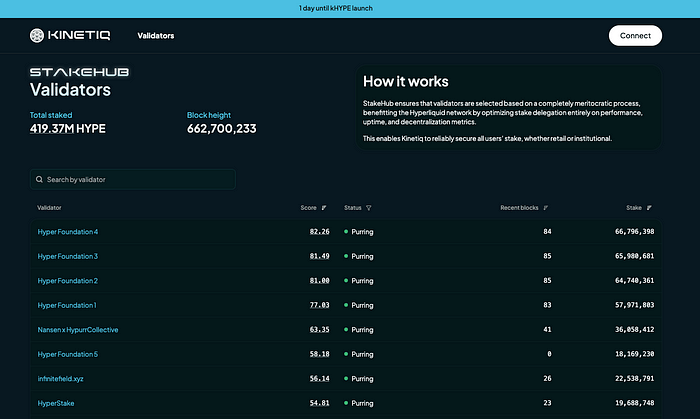This screenshot has width=700, height=419.
Task: Click stake value 36,058,412
Action: [x=634, y=330]
